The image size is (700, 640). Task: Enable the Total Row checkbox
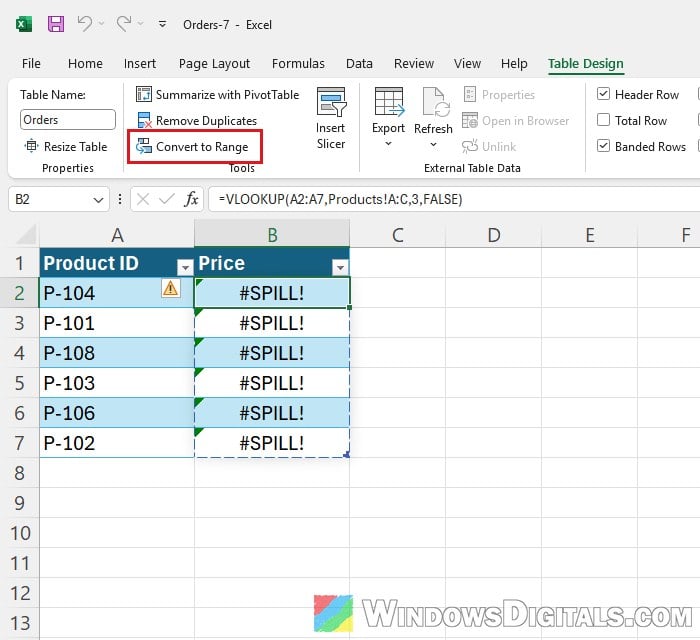click(603, 120)
